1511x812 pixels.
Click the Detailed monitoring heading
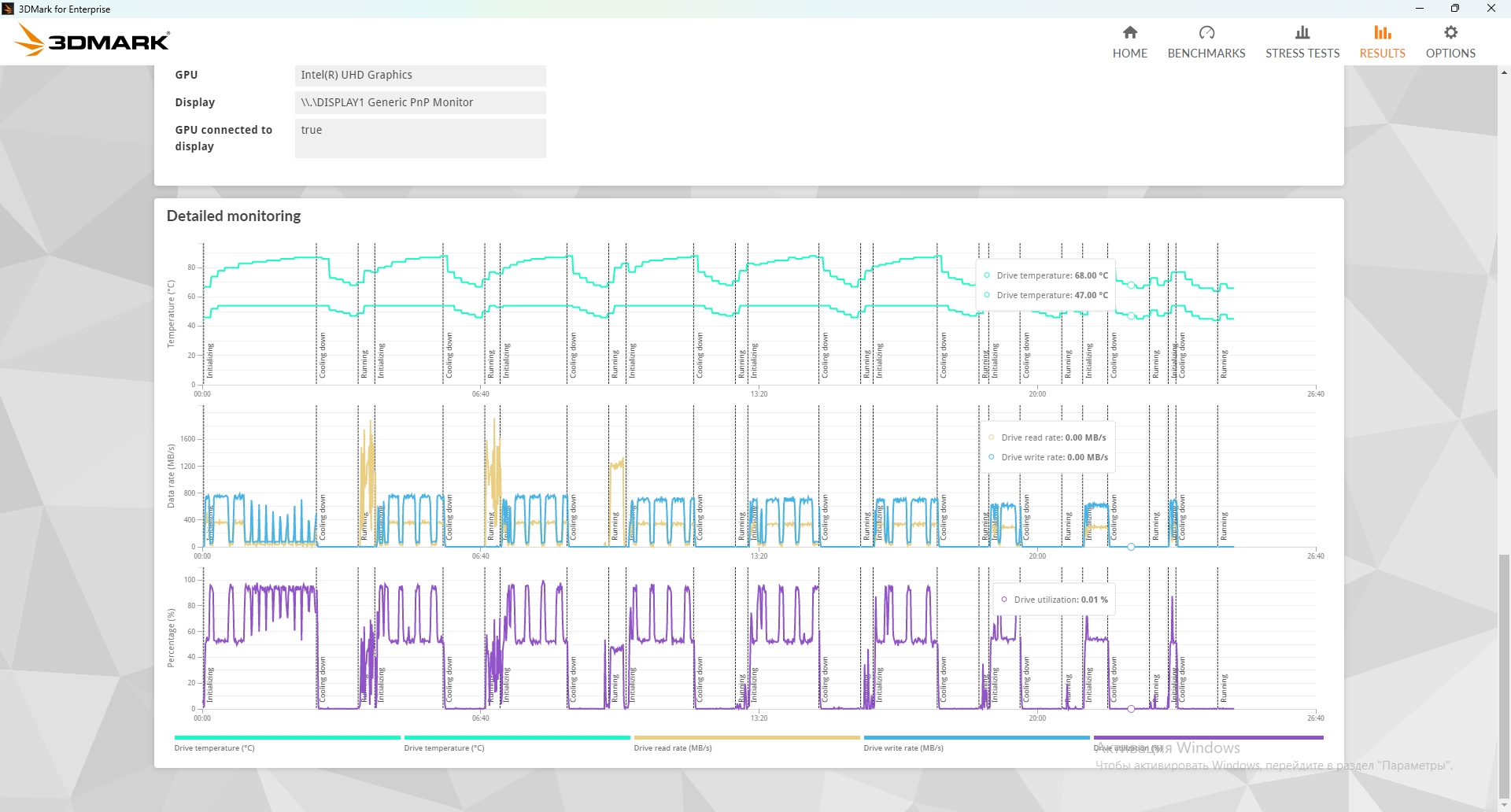point(234,216)
